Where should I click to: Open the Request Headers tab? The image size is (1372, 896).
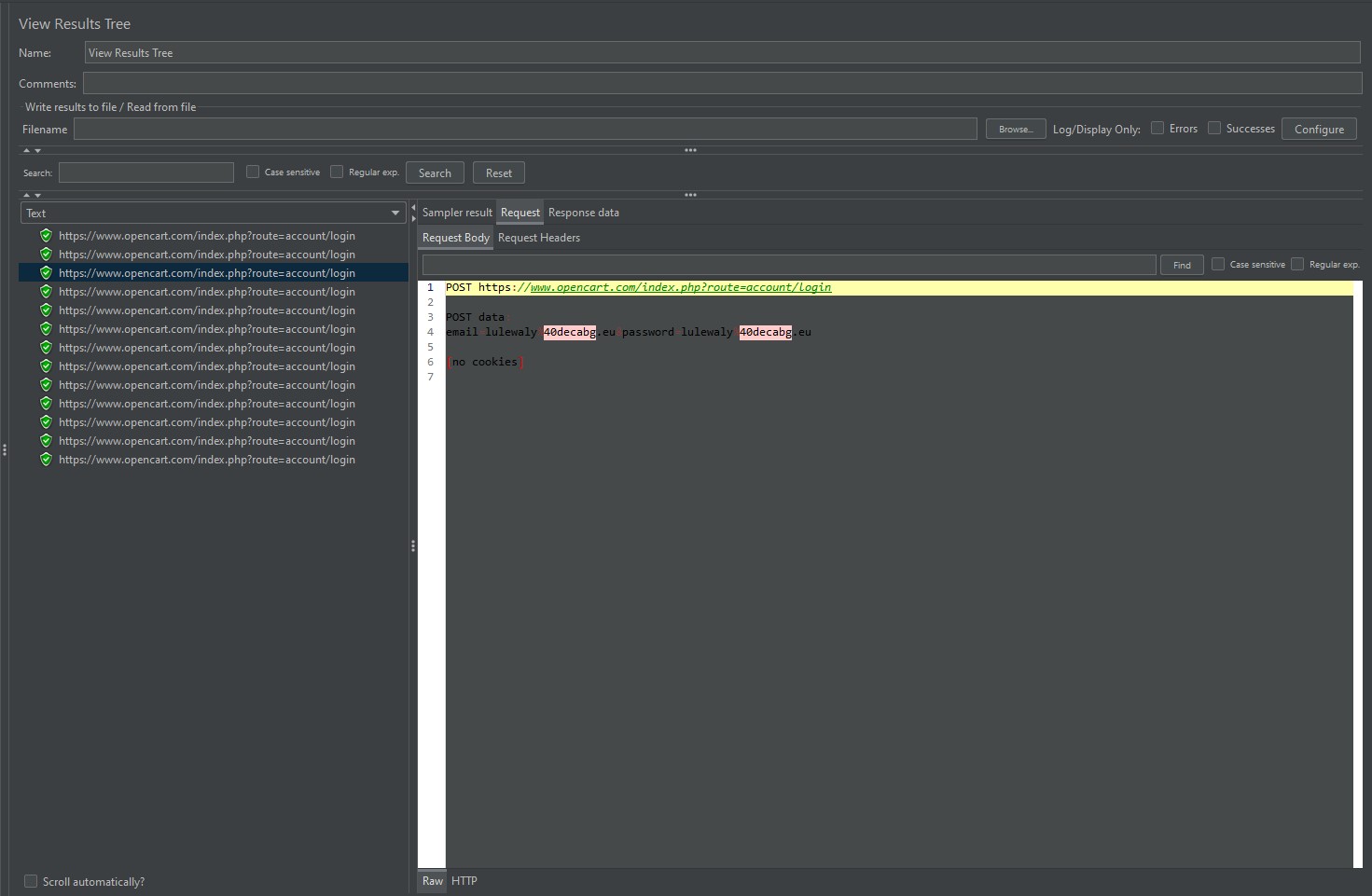pyautogui.click(x=539, y=237)
